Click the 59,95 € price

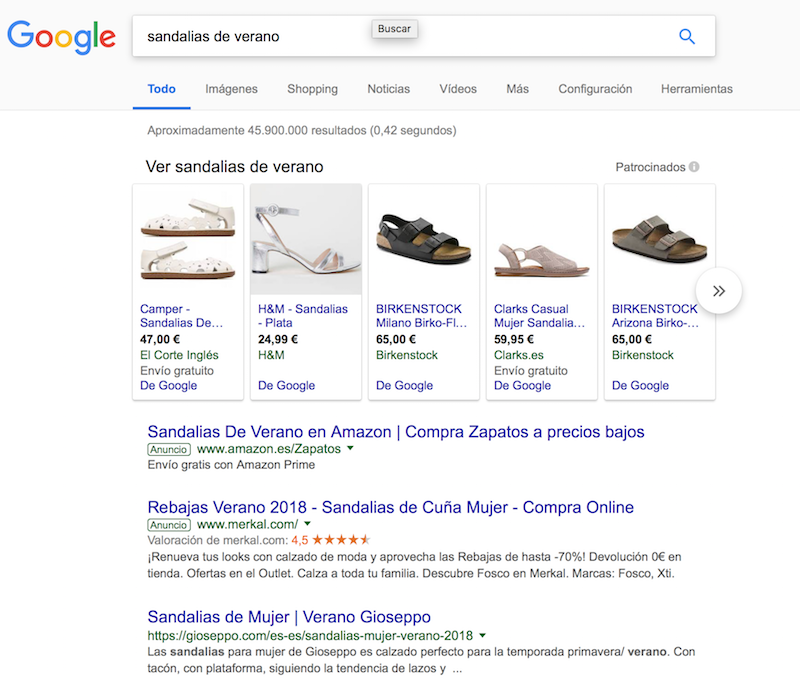coord(514,339)
